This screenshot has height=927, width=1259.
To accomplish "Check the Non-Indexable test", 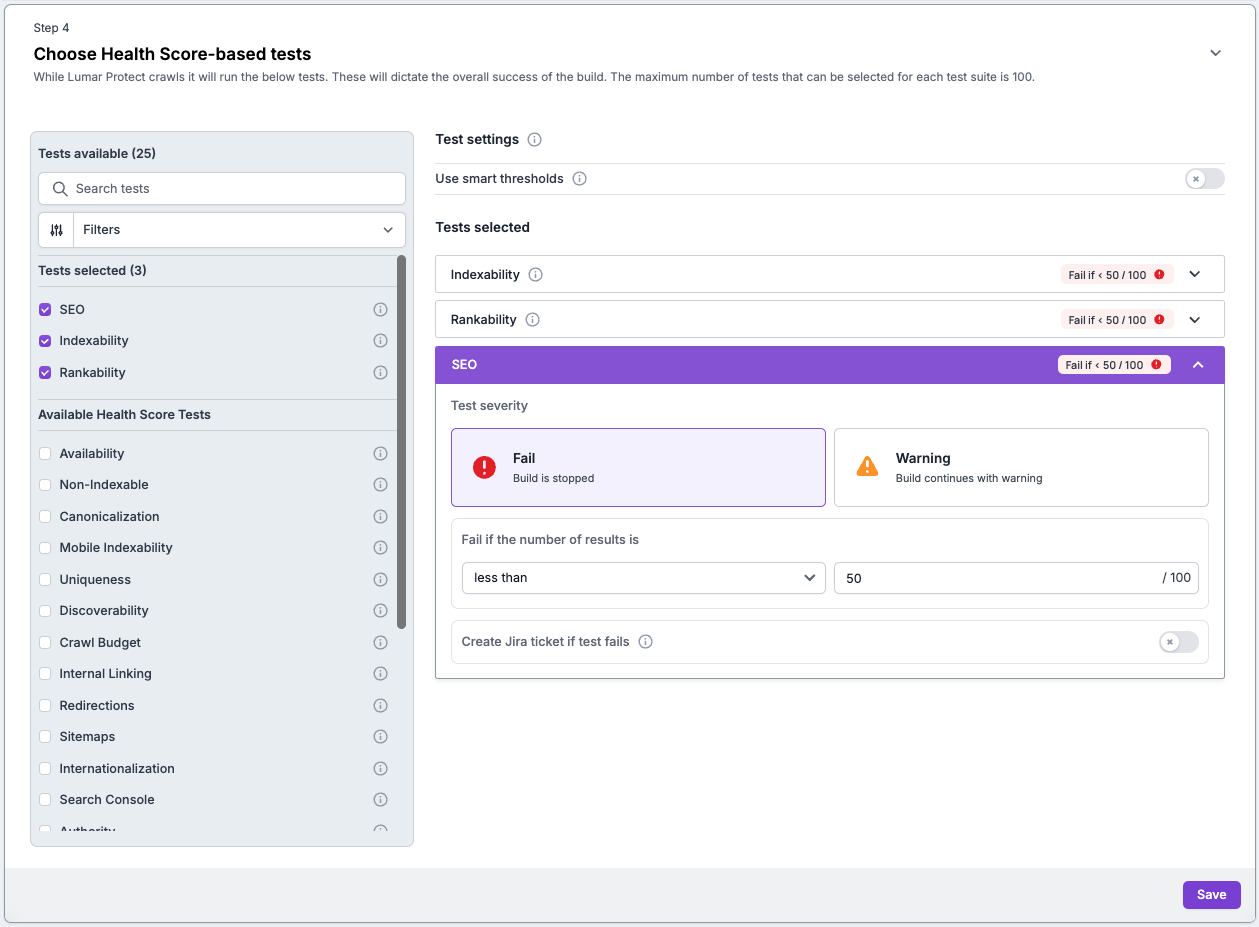I will 45,485.
